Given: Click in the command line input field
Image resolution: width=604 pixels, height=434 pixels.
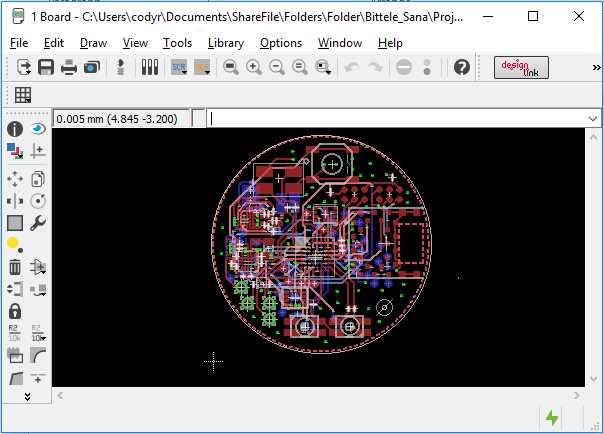Looking at the screenshot, I should (x=398, y=118).
